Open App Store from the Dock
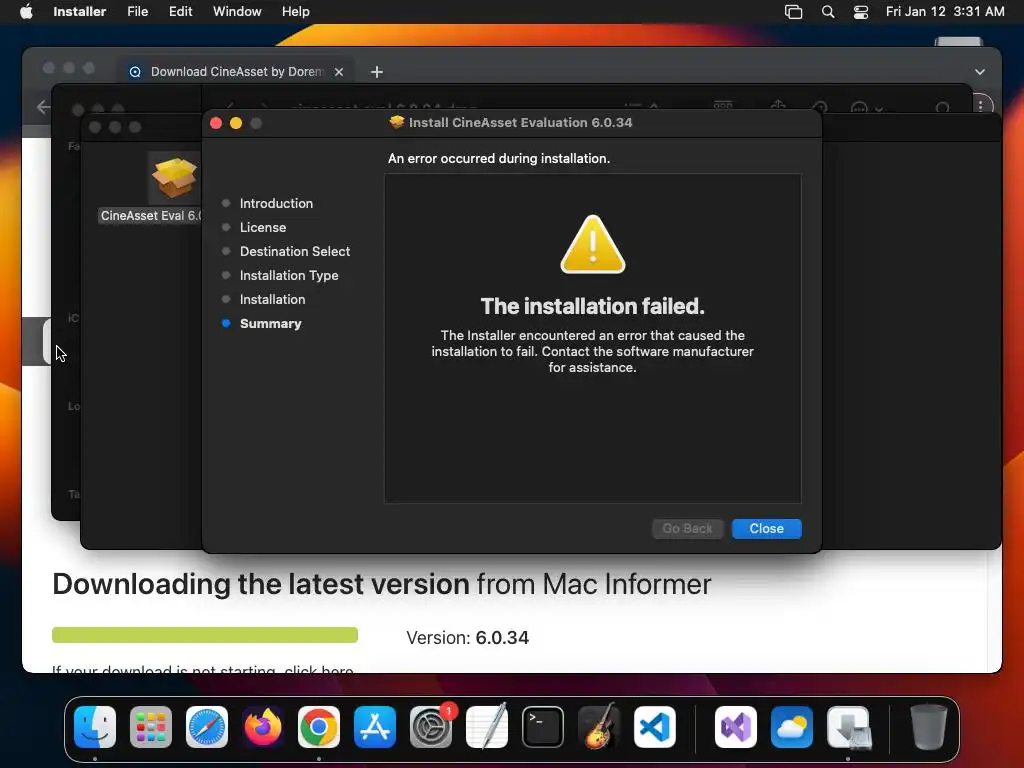 (x=375, y=727)
